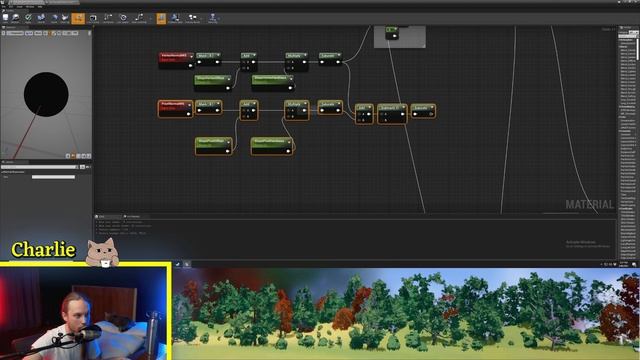The image size is (640, 360).
Task: Click the first taskbar icon beside the webcam overlay
Action: coord(178,264)
